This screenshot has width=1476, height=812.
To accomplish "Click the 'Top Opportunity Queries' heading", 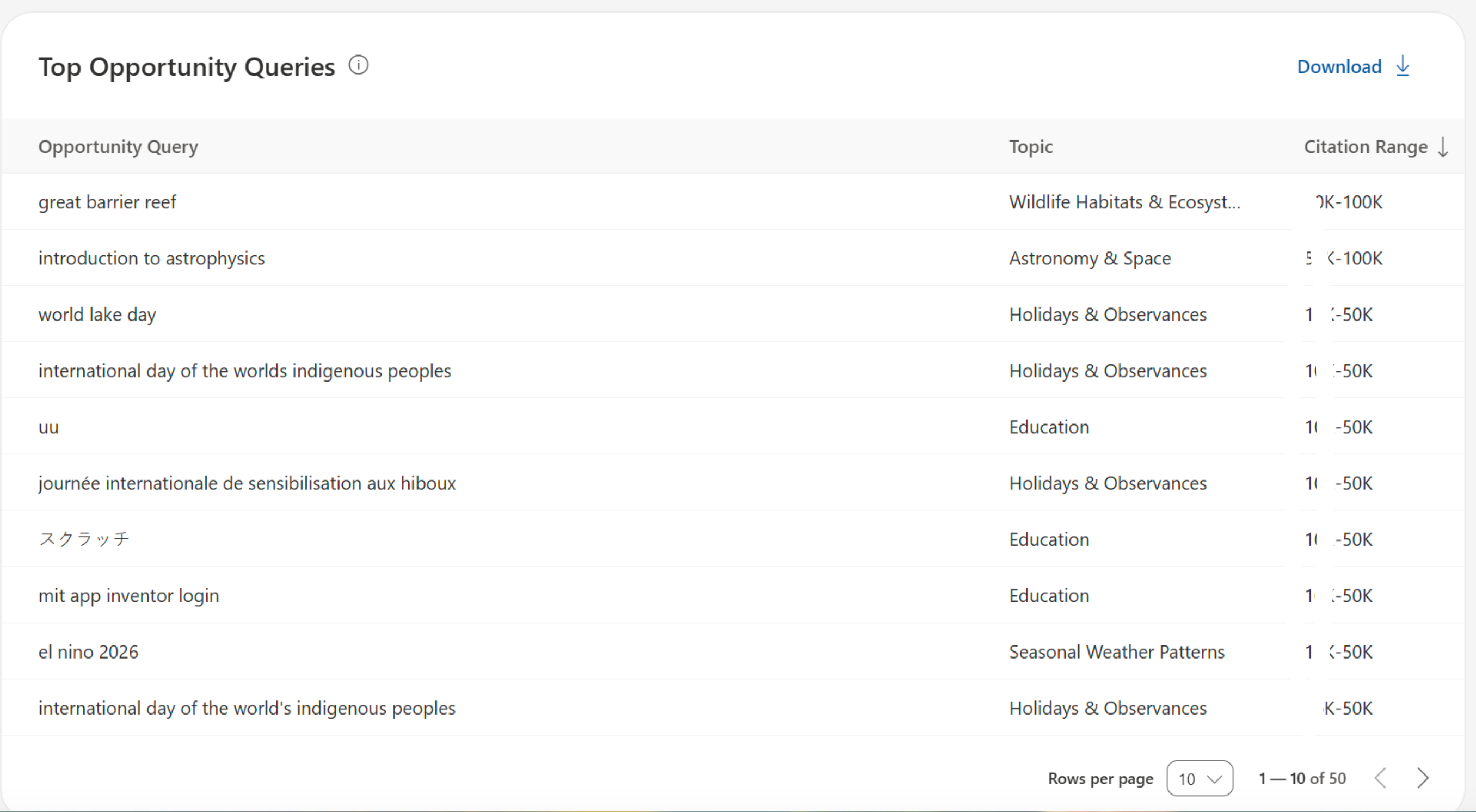I will click(186, 67).
